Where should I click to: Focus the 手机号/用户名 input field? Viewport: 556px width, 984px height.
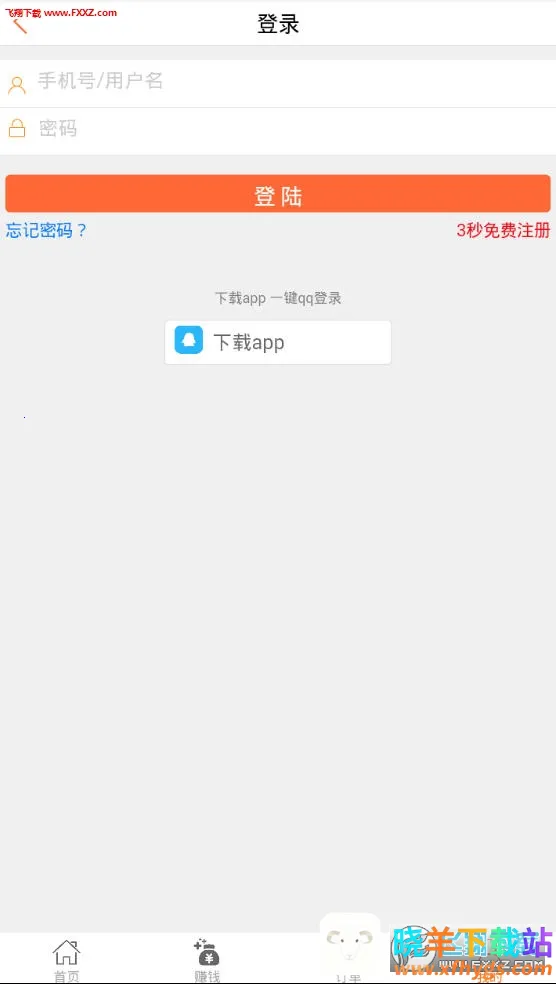[x=278, y=83]
